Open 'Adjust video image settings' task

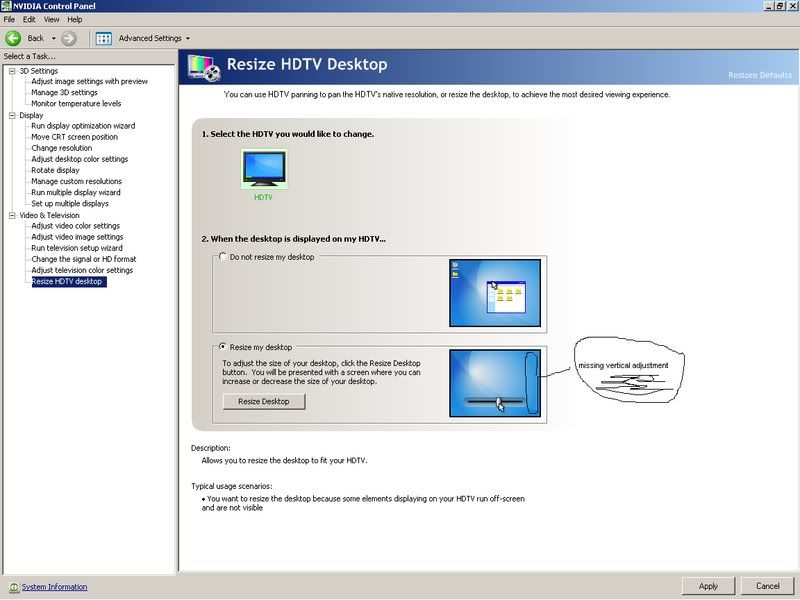point(77,237)
